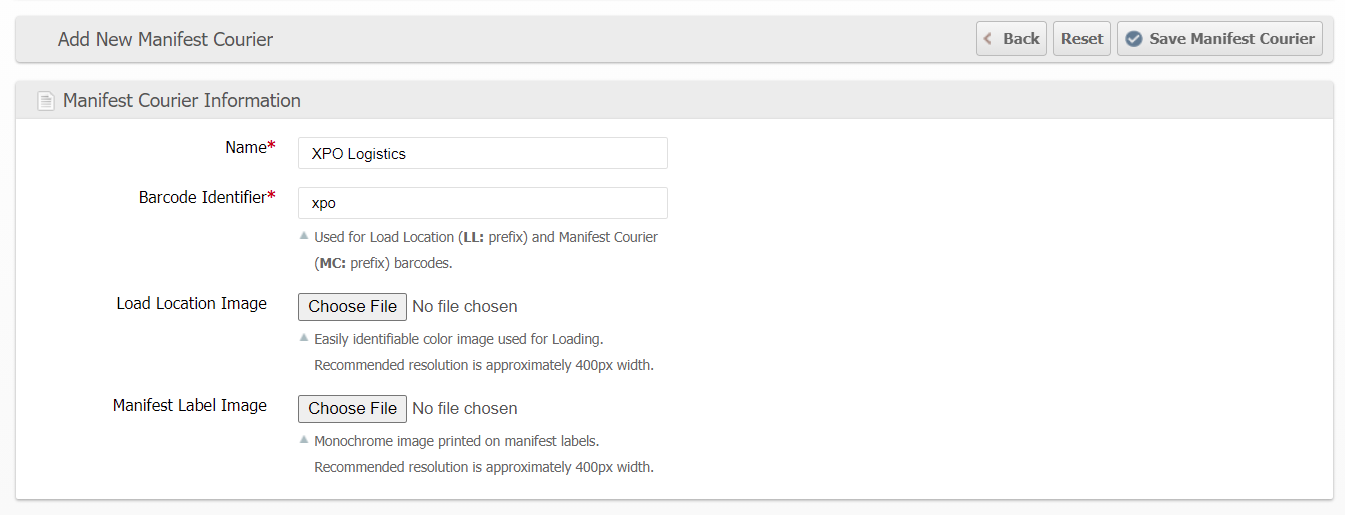Image resolution: width=1345 pixels, height=515 pixels.
Task: Focus the Name field containing XPO Logistics
Action: (482, 153)
